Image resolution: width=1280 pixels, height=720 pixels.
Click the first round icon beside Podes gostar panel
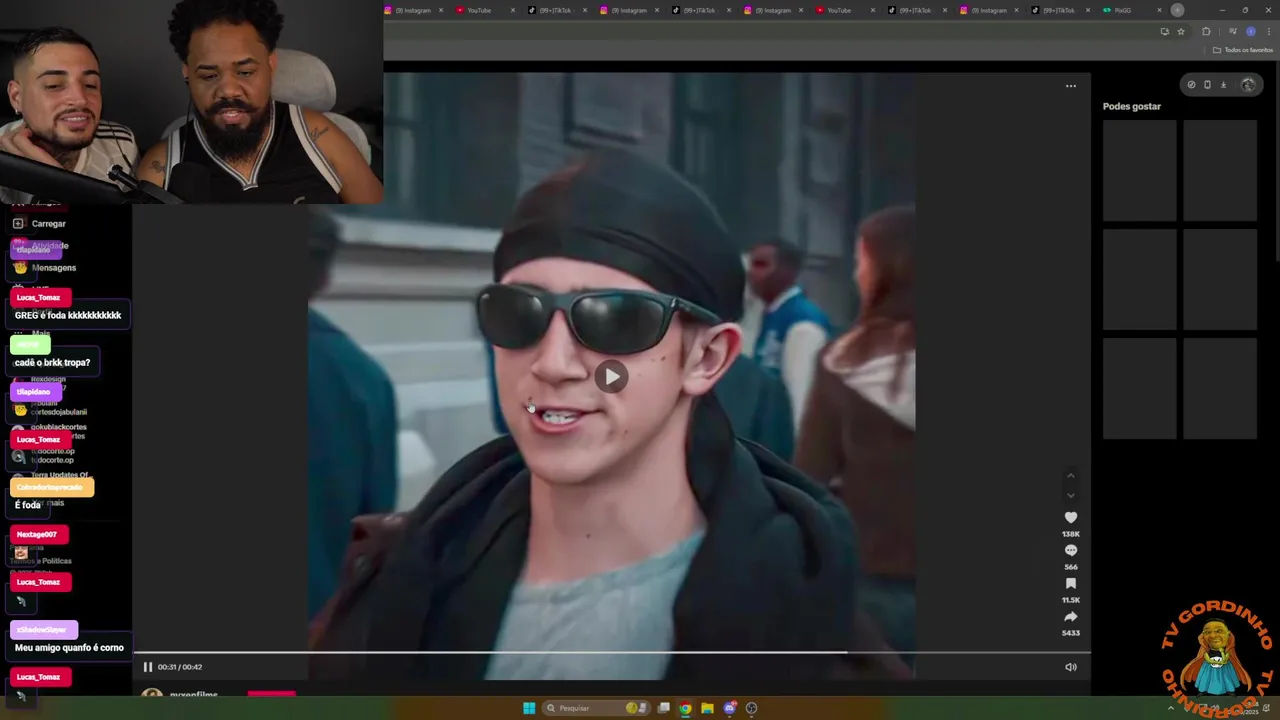(x=1191, y=85)
